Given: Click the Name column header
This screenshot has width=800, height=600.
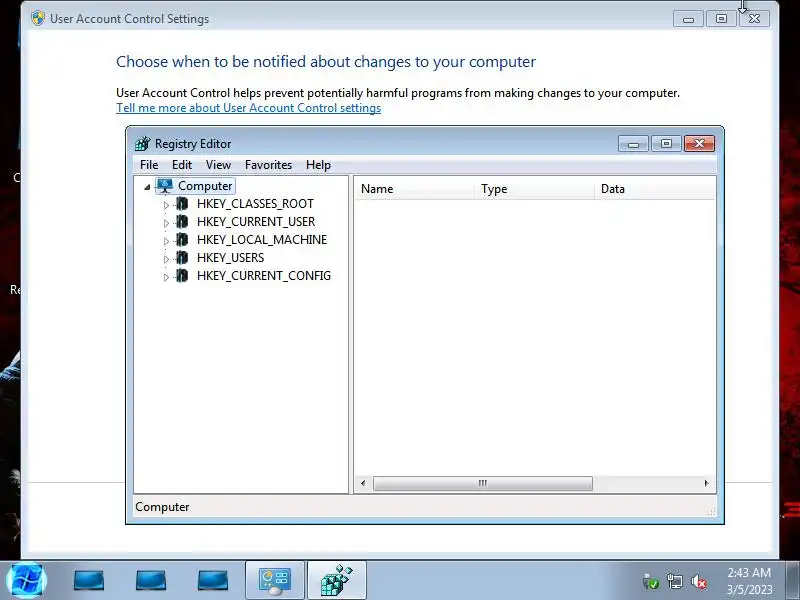Looking at the screenshot, I should point(415,189).
